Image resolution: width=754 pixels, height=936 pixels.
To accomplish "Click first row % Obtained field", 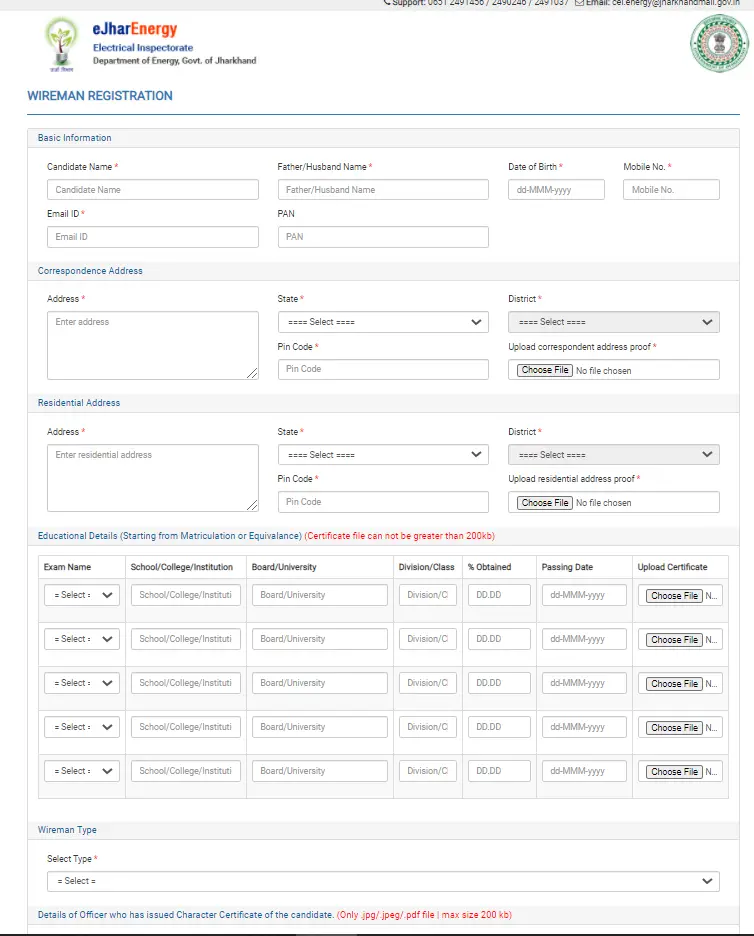I will coord(499,595).
